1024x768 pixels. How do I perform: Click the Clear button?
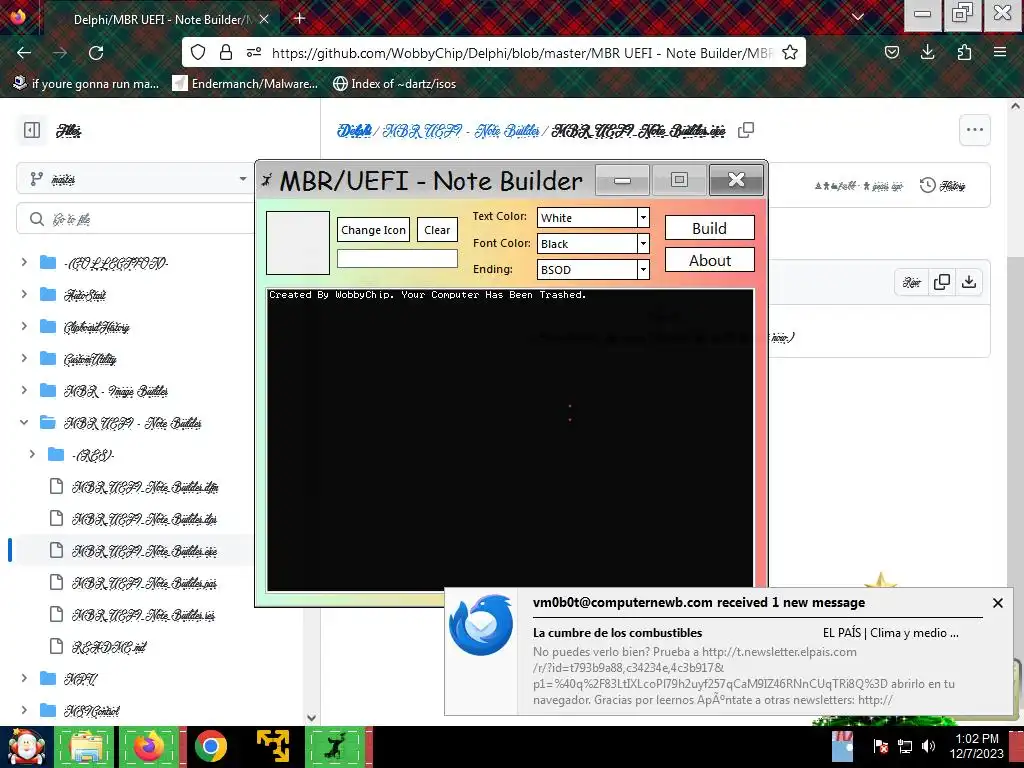point(438,230)
